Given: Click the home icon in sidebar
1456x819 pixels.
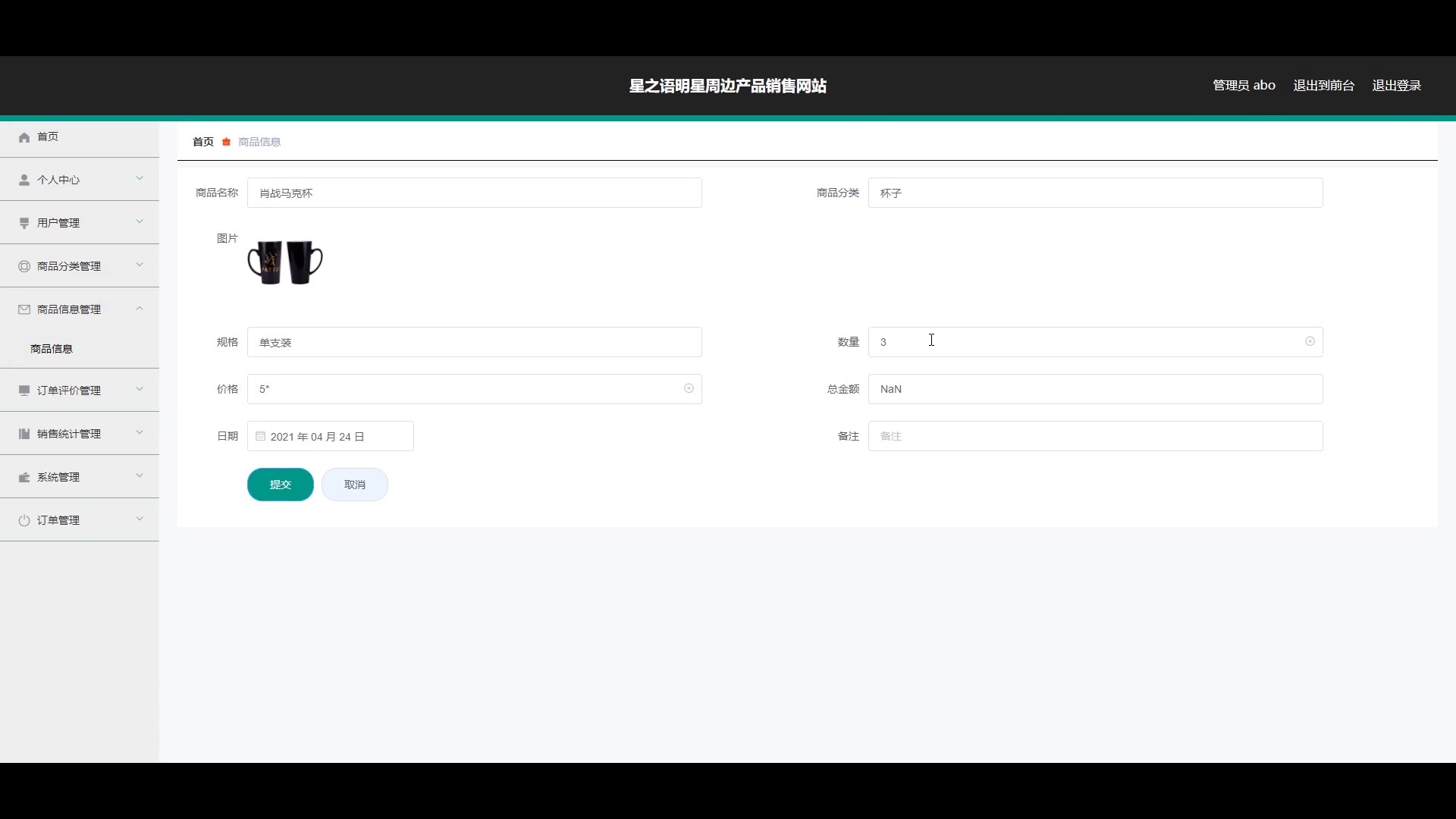Looking at the screenshot, I should click(24, 137).
